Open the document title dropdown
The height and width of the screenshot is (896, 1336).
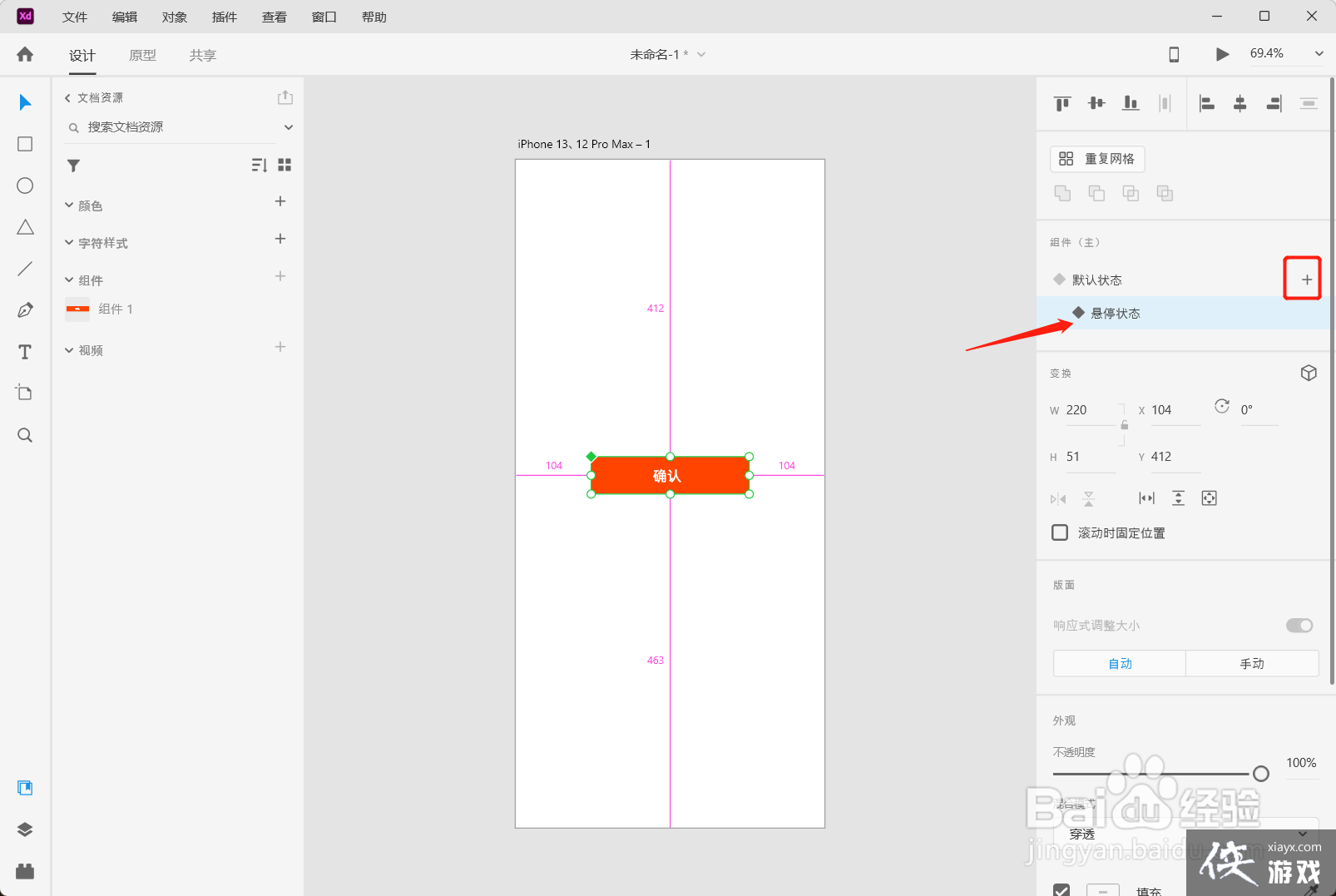(x=701, y=55)
